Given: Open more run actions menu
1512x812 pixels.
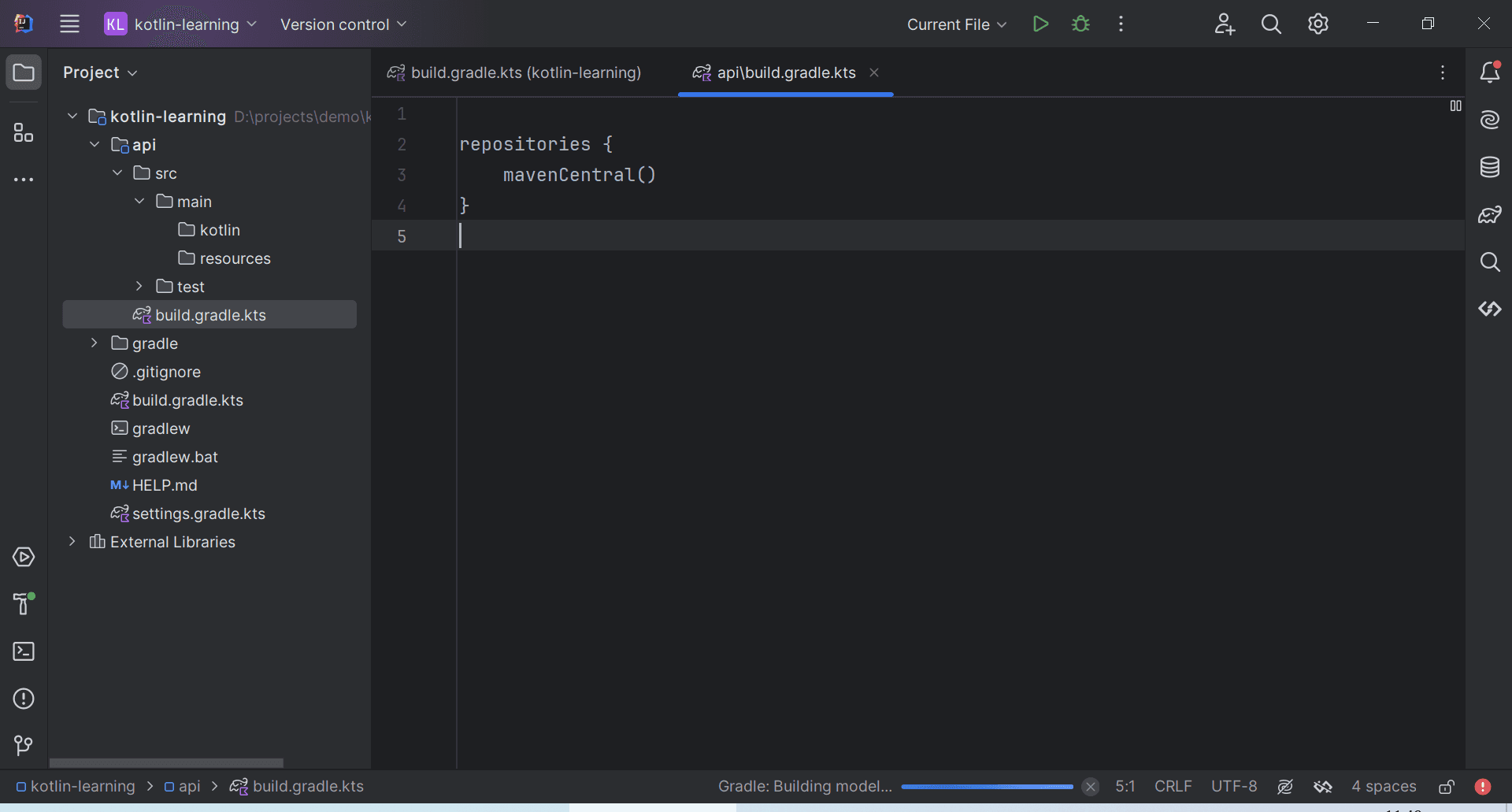Looking at the screenshot, I should tap(1121, 24).
